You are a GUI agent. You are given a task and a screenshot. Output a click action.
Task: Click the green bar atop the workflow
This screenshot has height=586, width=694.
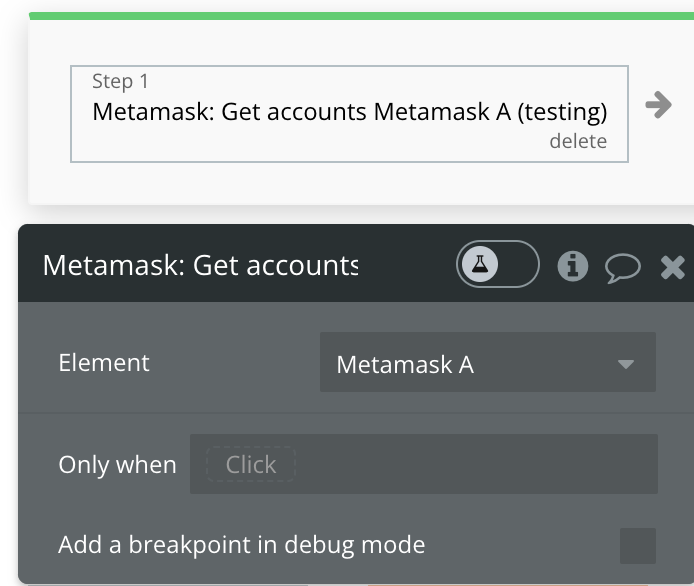[x=361, y=16]
